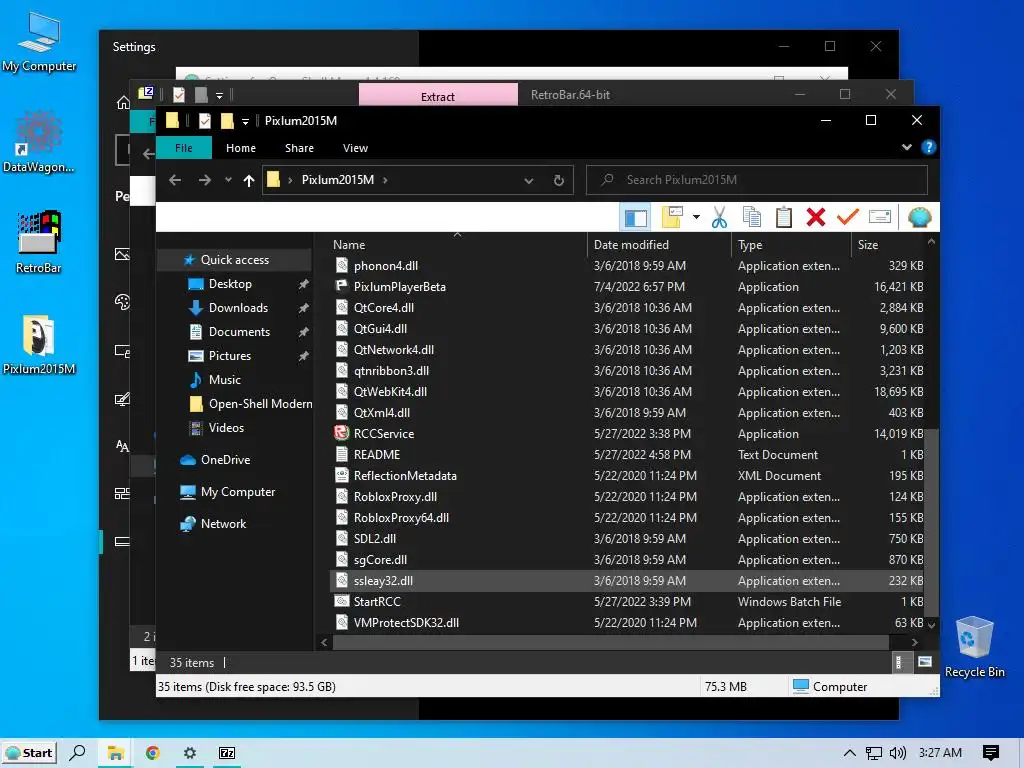Go back in Pixlum2015M Explorer window
Image resolution: width=1024 pixels, height=768 pixels.
click(174, 180)
